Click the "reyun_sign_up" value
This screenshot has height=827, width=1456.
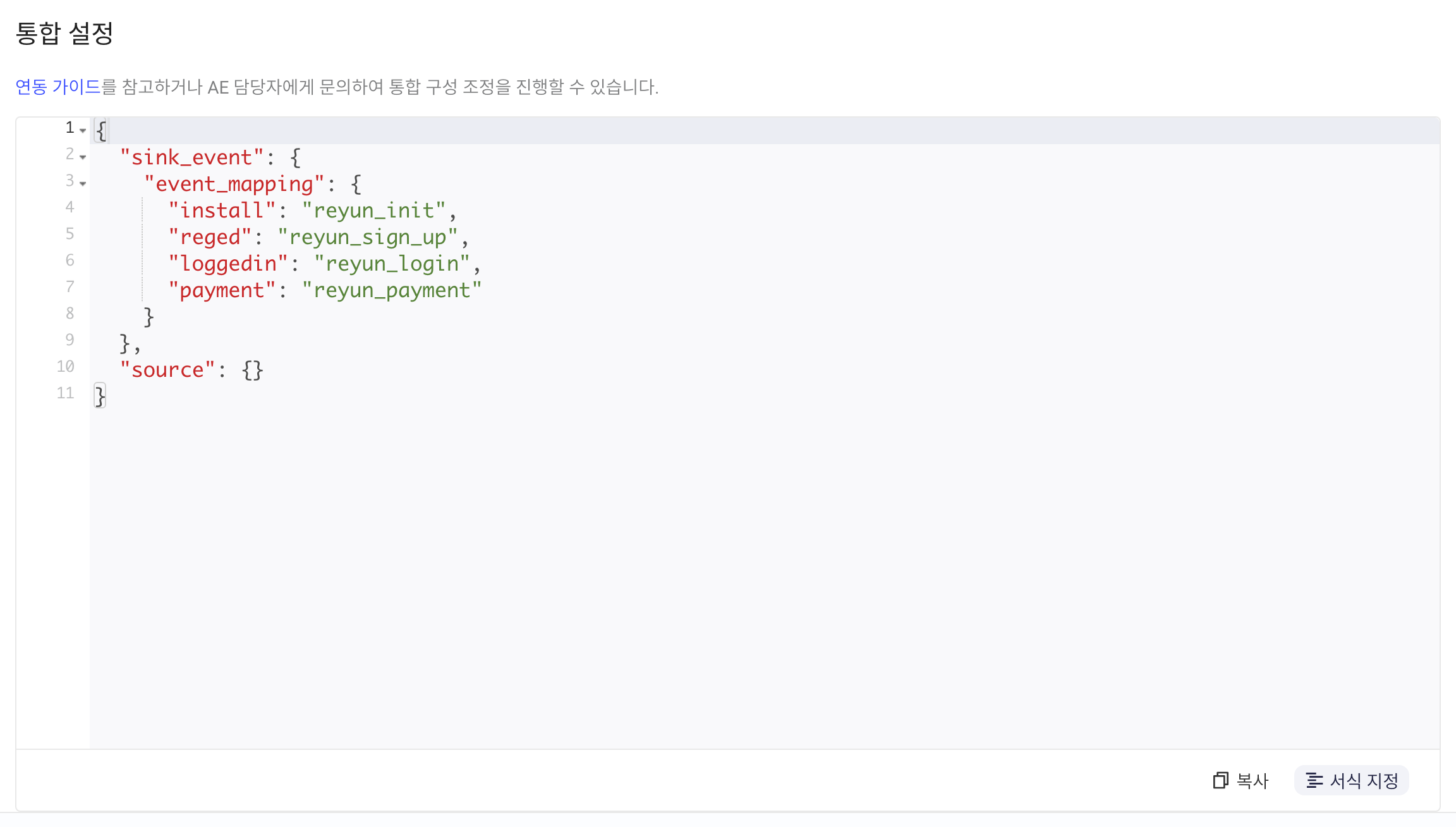(x=367, y=237)
